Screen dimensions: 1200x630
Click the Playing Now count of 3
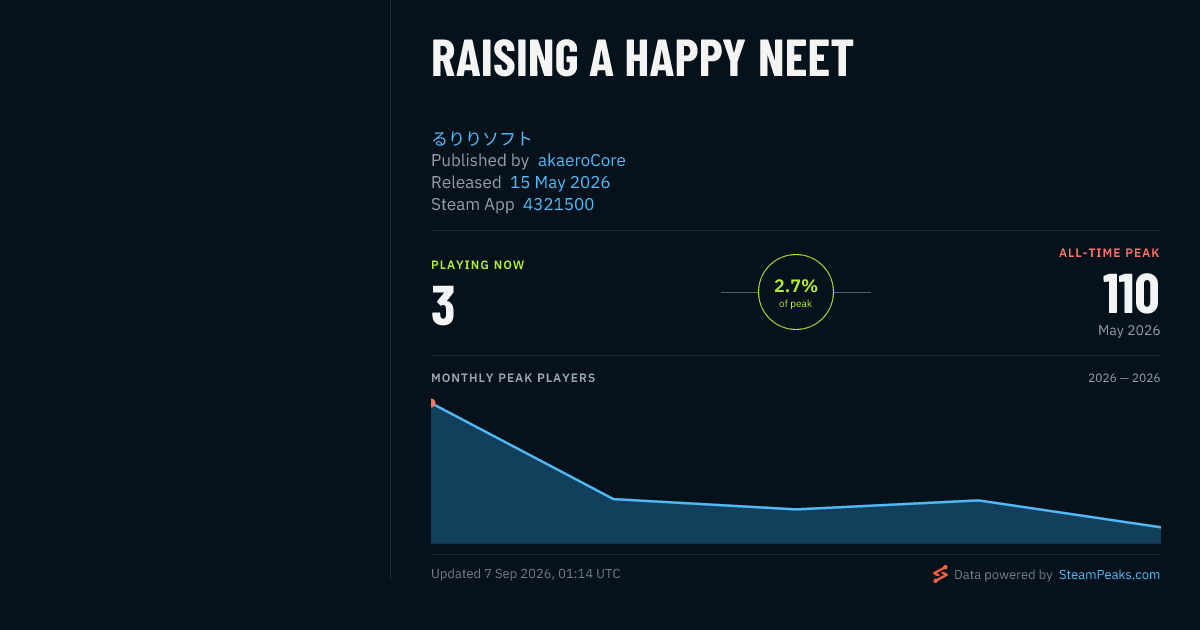pyautogui.click(x=443, y=306)
